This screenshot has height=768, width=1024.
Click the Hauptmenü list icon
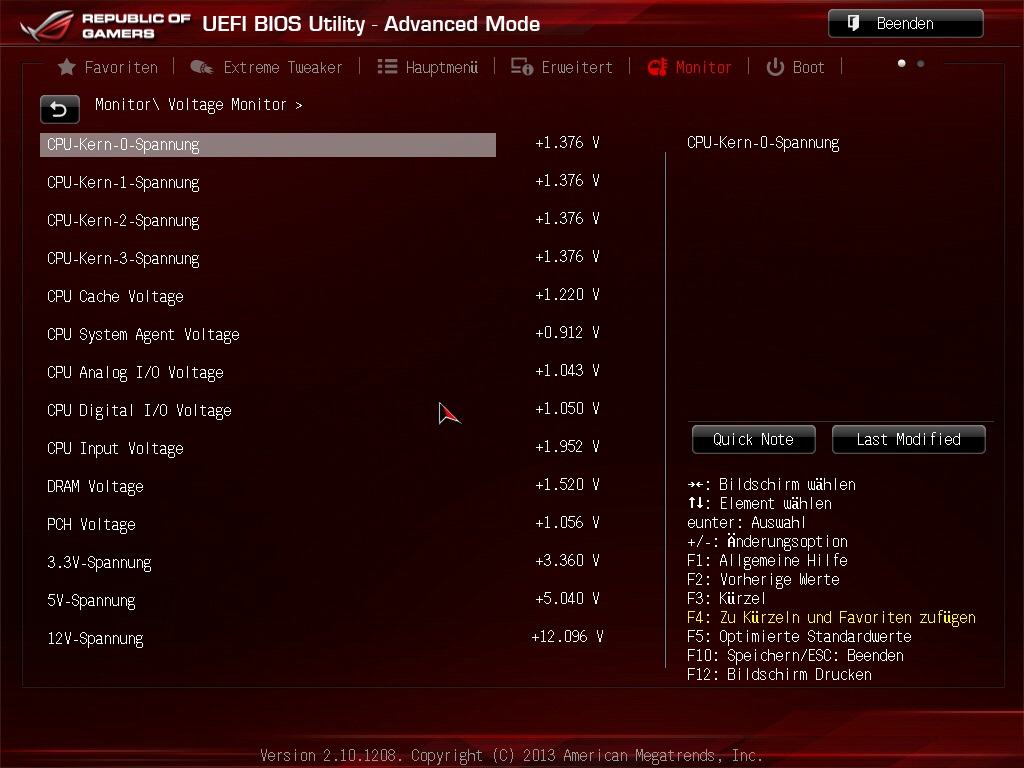click(387, 67)
